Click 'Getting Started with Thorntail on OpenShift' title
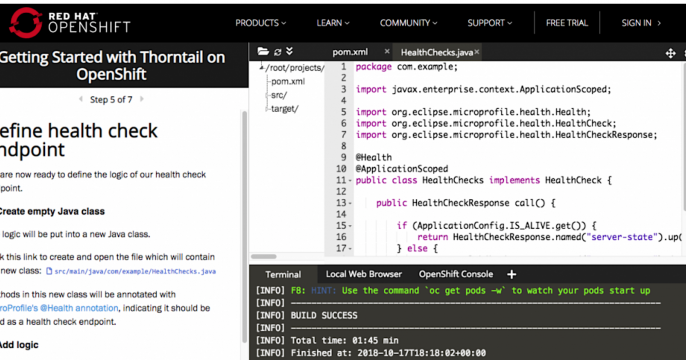The height and width of the screenshot is (360, 686). (112, 66)
